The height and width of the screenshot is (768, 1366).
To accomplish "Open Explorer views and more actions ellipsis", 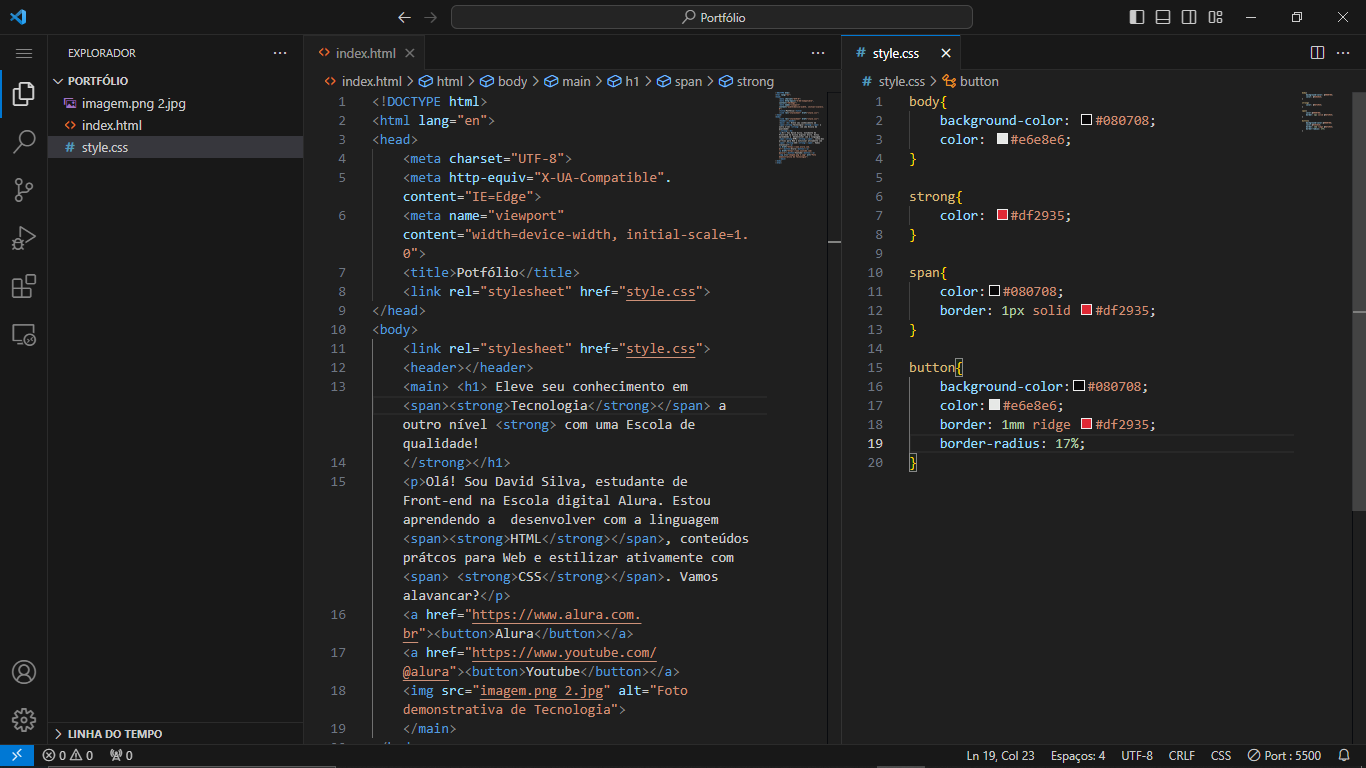I will pos(280,53).
